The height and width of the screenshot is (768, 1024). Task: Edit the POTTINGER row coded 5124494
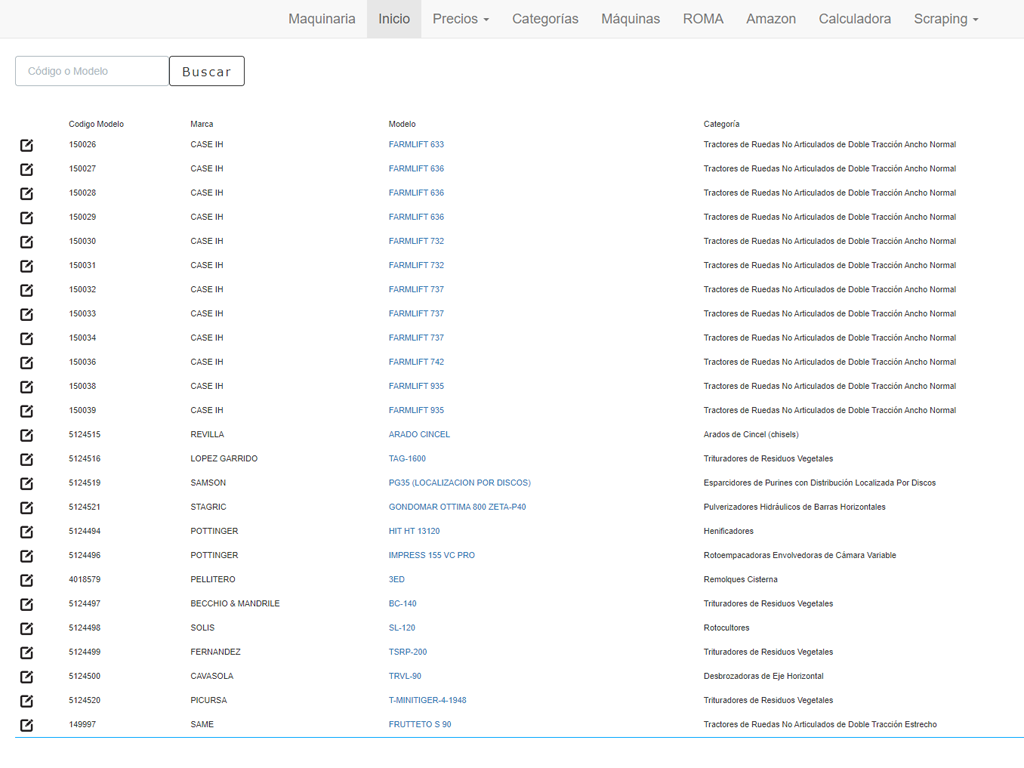coord(26,532)
